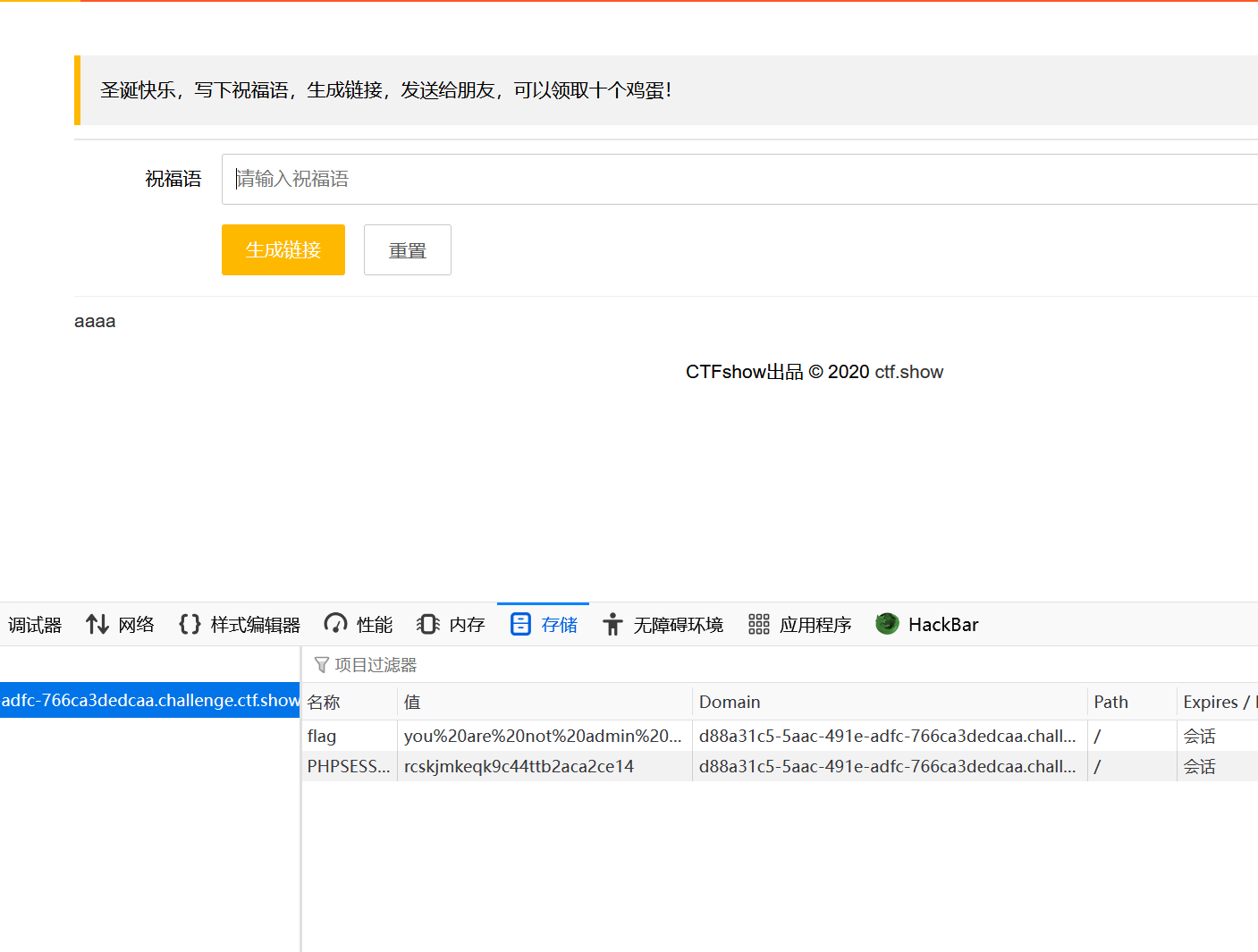
Task: Click the flag row 会话 expires cell
Action: (1218, 736)
